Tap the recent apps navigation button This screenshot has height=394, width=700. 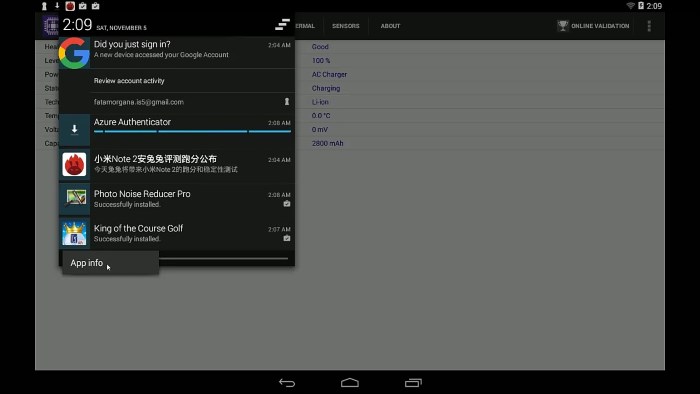[x=413, y=382]
